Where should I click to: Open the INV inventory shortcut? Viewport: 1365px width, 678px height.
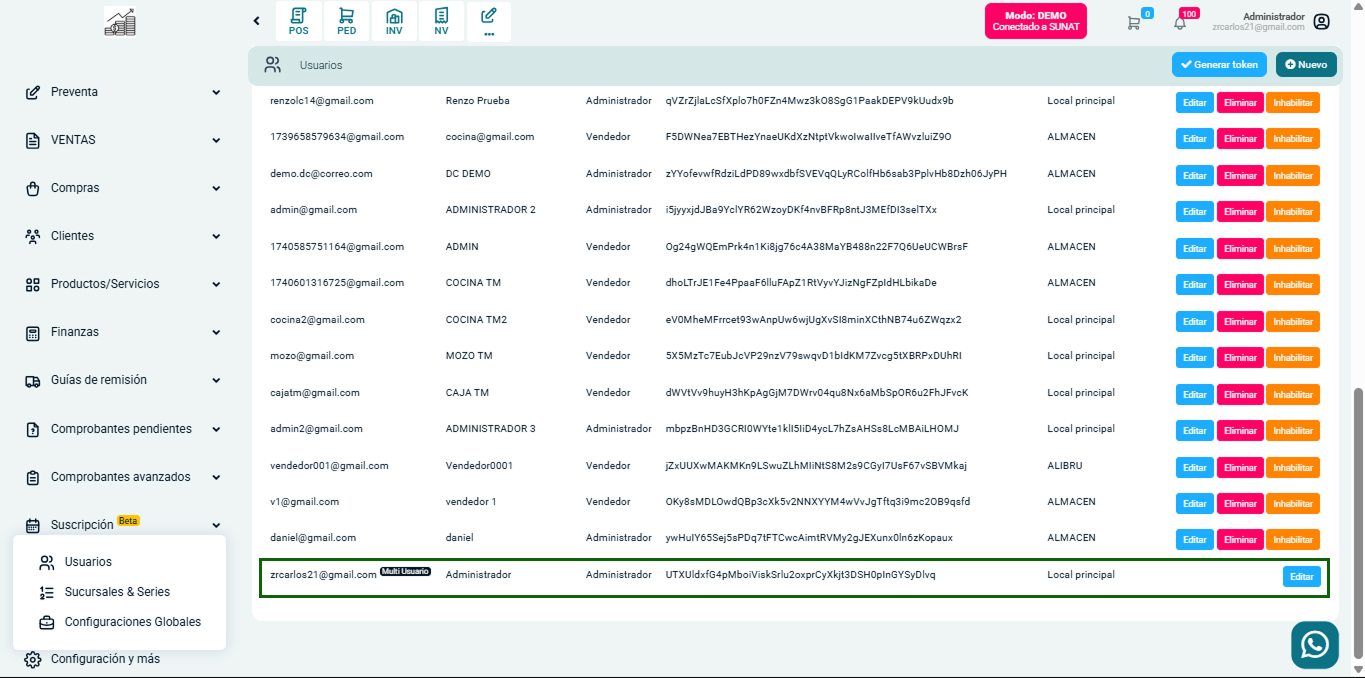point(394,21)
